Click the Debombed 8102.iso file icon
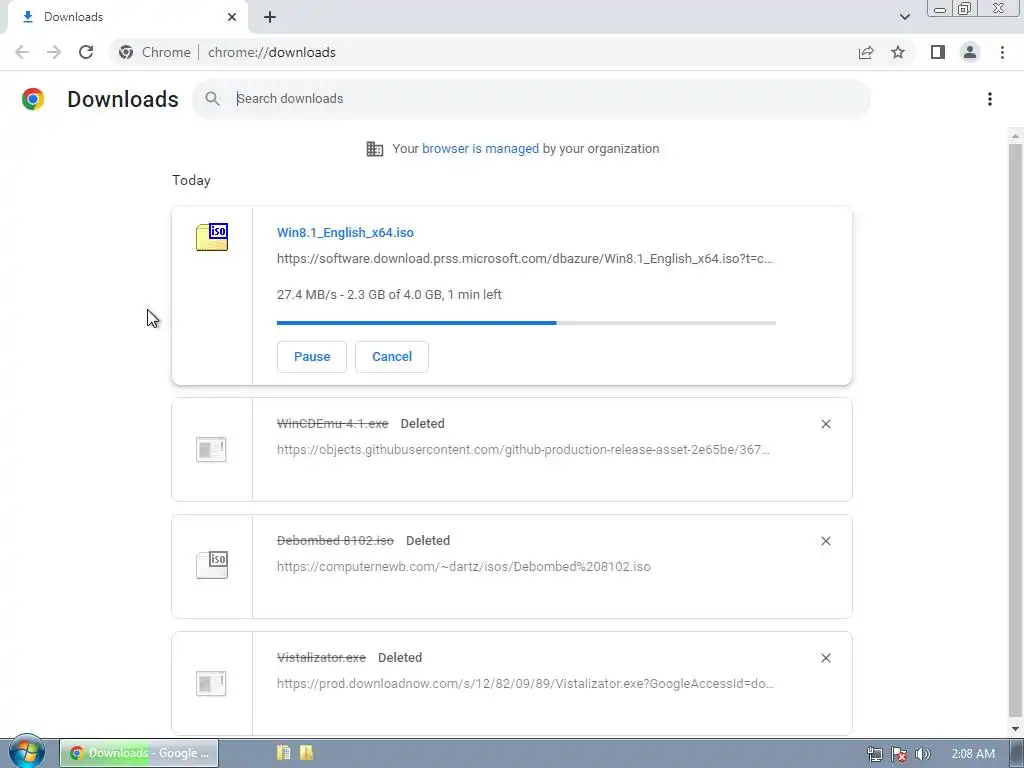The image size is (1024, 768). 212,565
